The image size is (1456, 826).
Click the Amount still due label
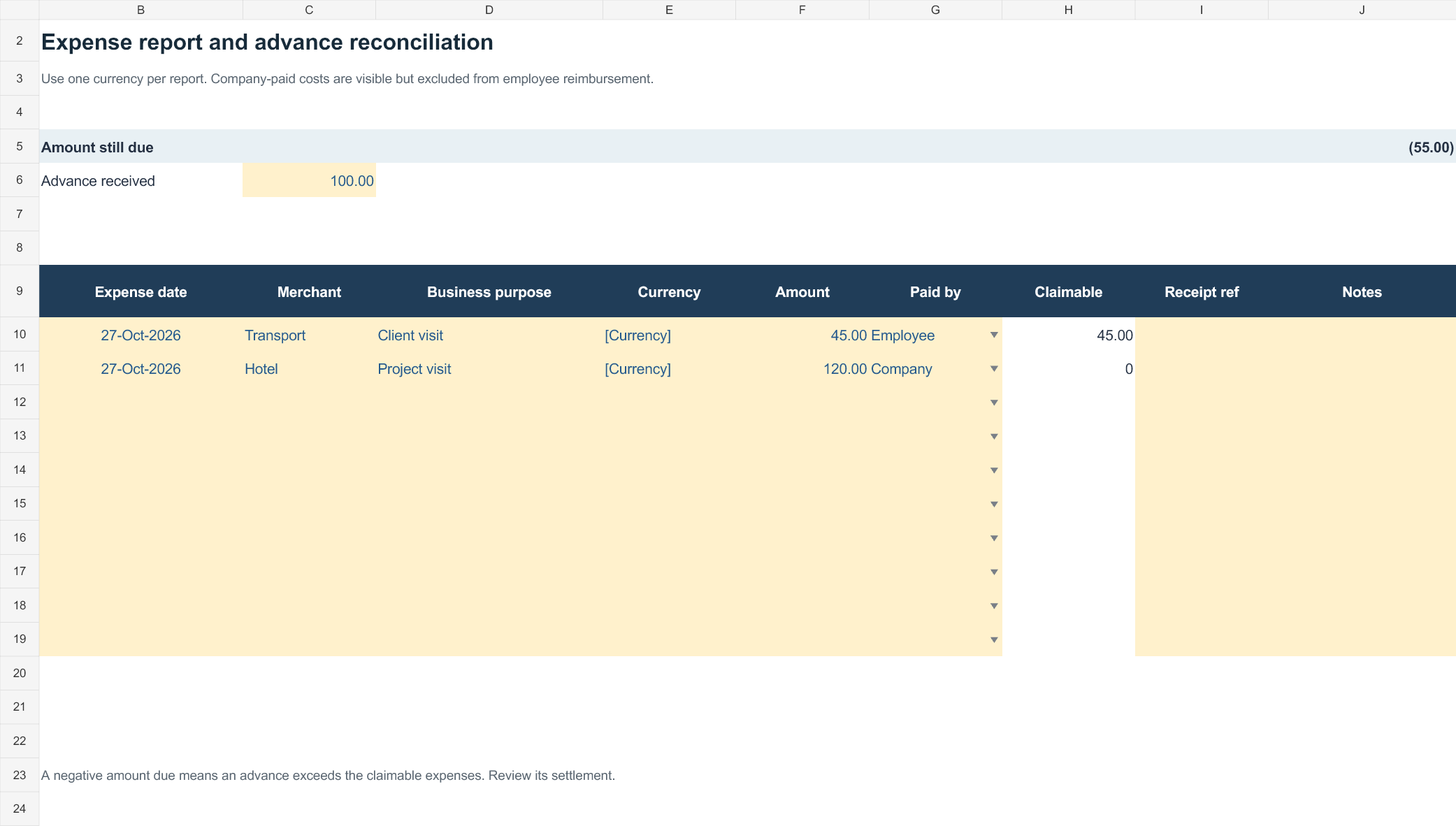[97, 147]
